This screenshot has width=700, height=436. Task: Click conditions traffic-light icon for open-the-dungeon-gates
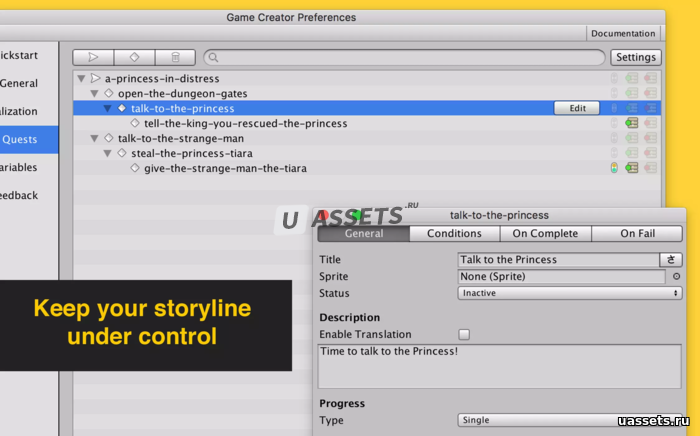[x=614, y=93]
